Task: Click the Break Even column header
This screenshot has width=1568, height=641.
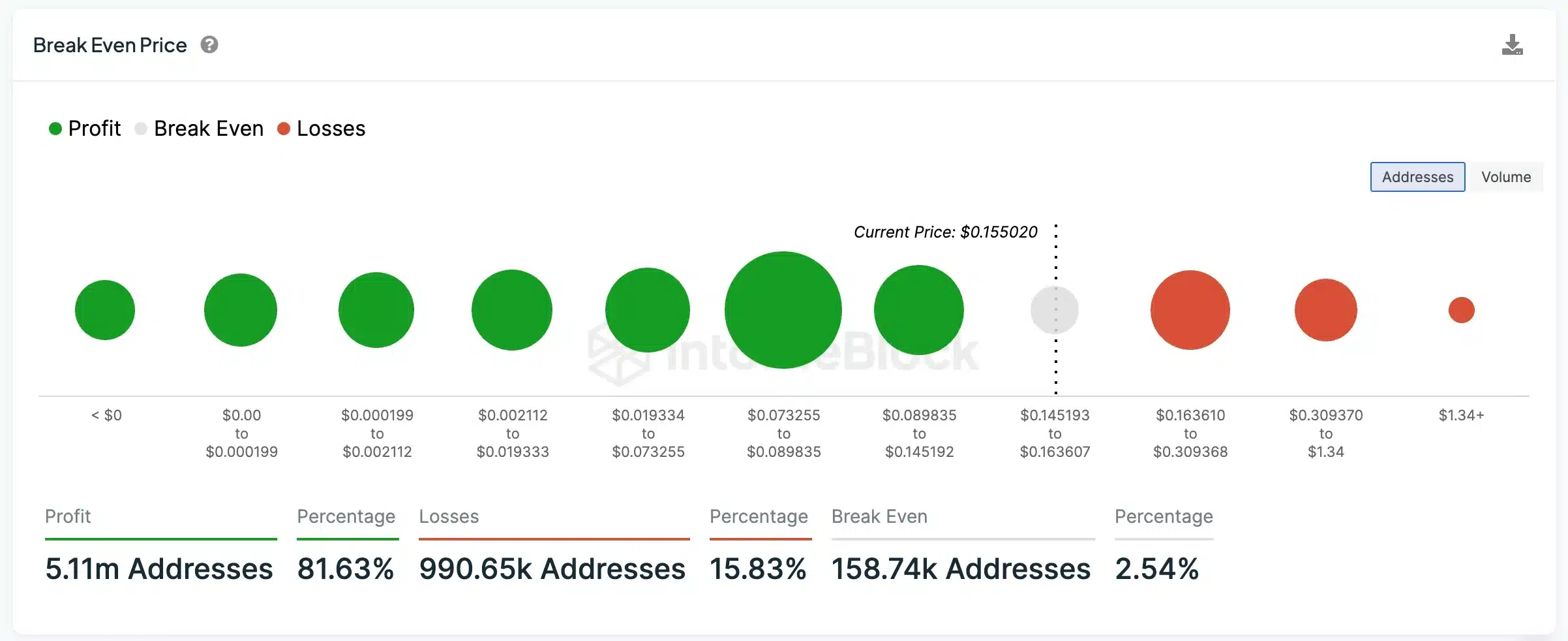Action: click(x=879, y=516)
